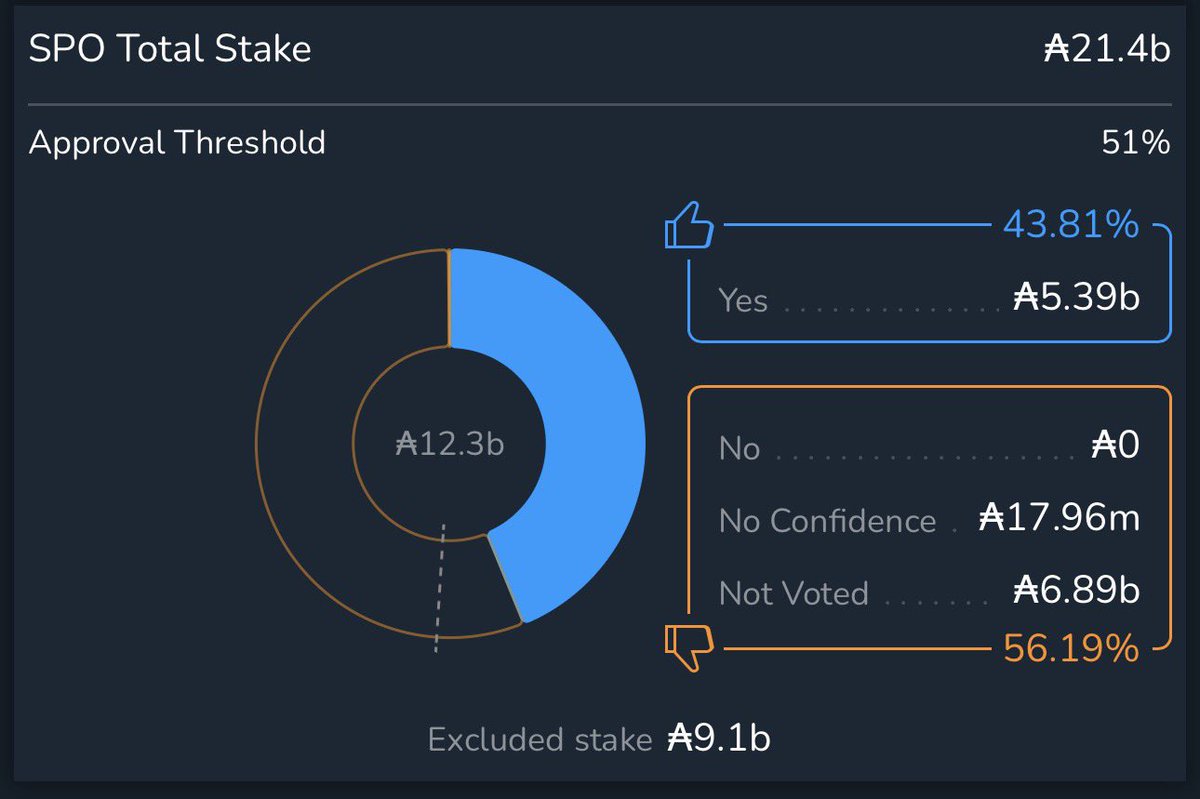Screen dimensions: 1200x799
Task: Click the ₳6.89b Not Voted amount
Action: coord(1076,591)
